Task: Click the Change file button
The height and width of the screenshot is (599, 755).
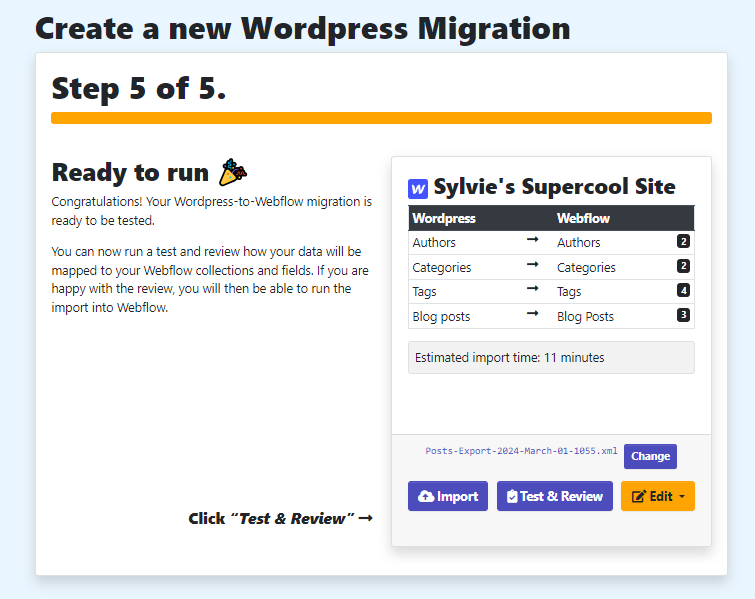Action: pos(651,456)
